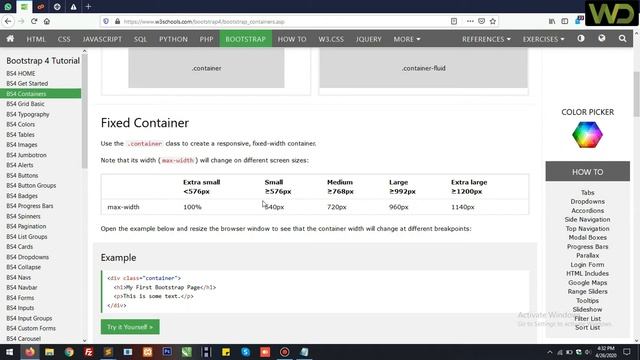The image size is (640, 360).
Task: Click the Tooltips how-to link
Action: [x=587, y=300]
